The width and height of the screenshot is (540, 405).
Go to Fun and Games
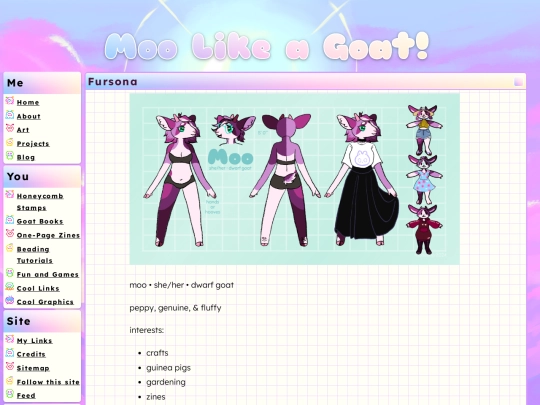click(x=48, y=274)
